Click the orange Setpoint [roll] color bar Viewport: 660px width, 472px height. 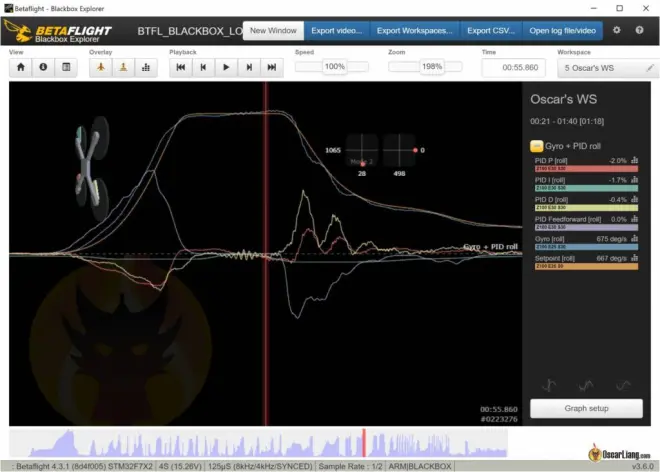586,266
